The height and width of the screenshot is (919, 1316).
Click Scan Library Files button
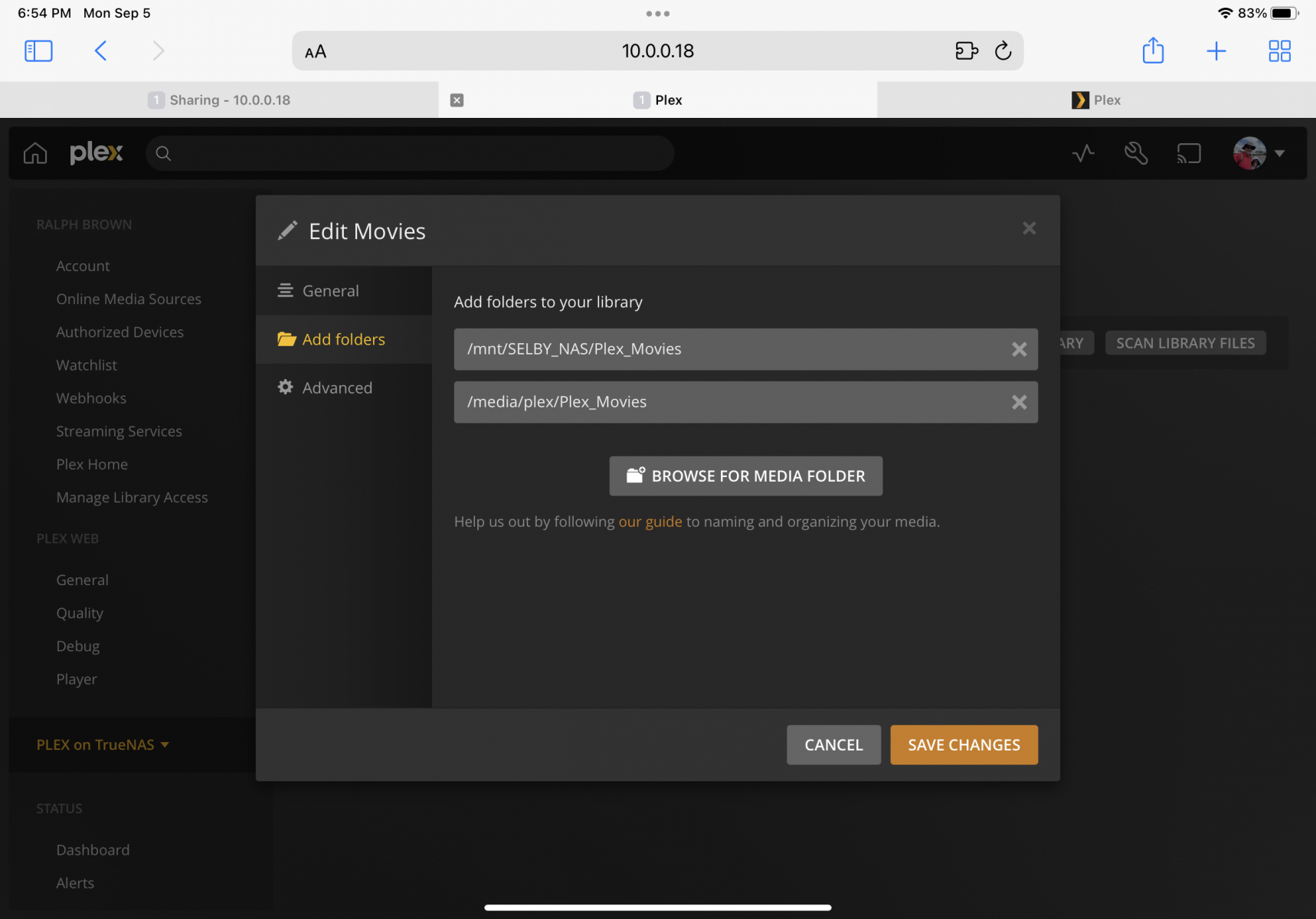click(x=1185, y=343)
